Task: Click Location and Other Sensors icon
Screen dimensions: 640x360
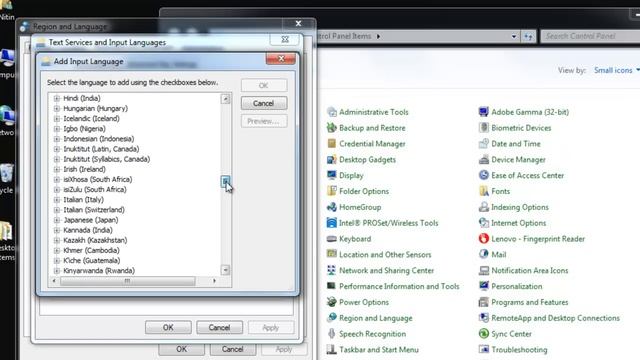Action: click(331, 254)
